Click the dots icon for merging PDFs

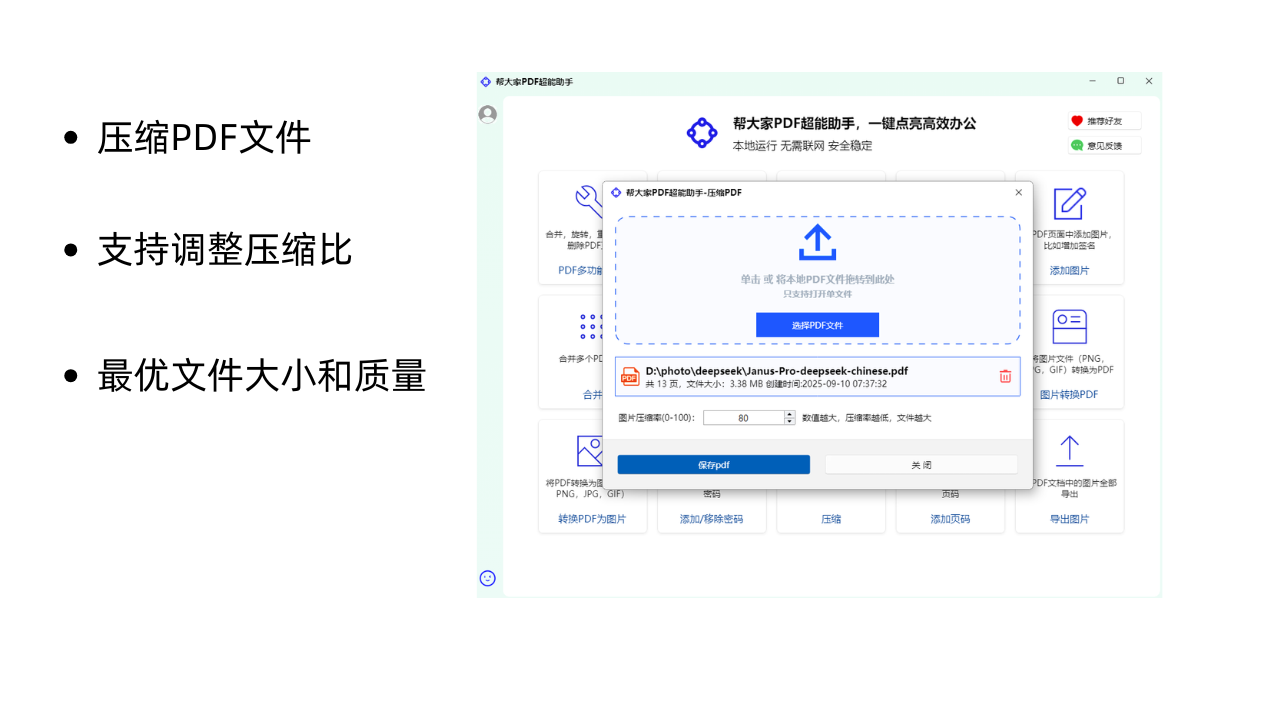pos(589,328)
